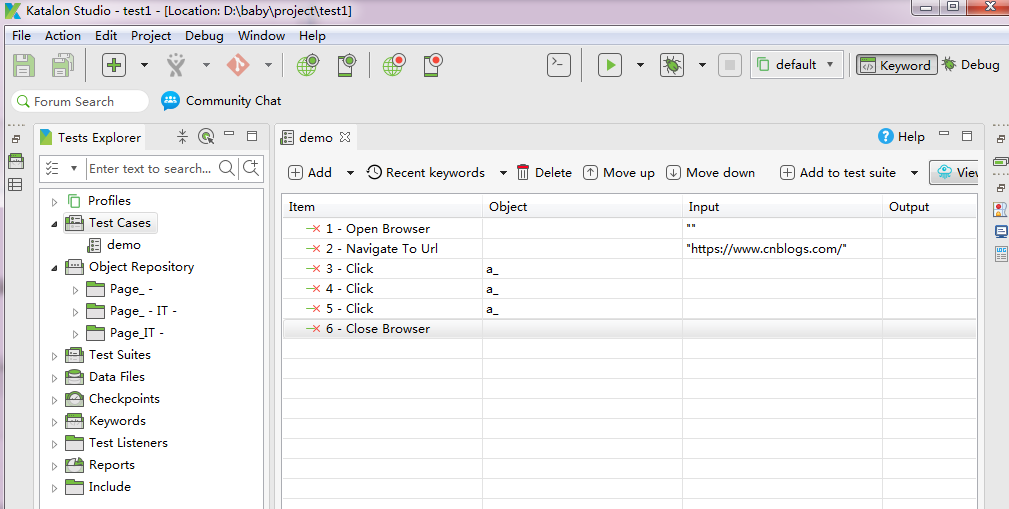Collapse the Object Repository node
This screenshot has height=509, width=1009.
point(54,268)
